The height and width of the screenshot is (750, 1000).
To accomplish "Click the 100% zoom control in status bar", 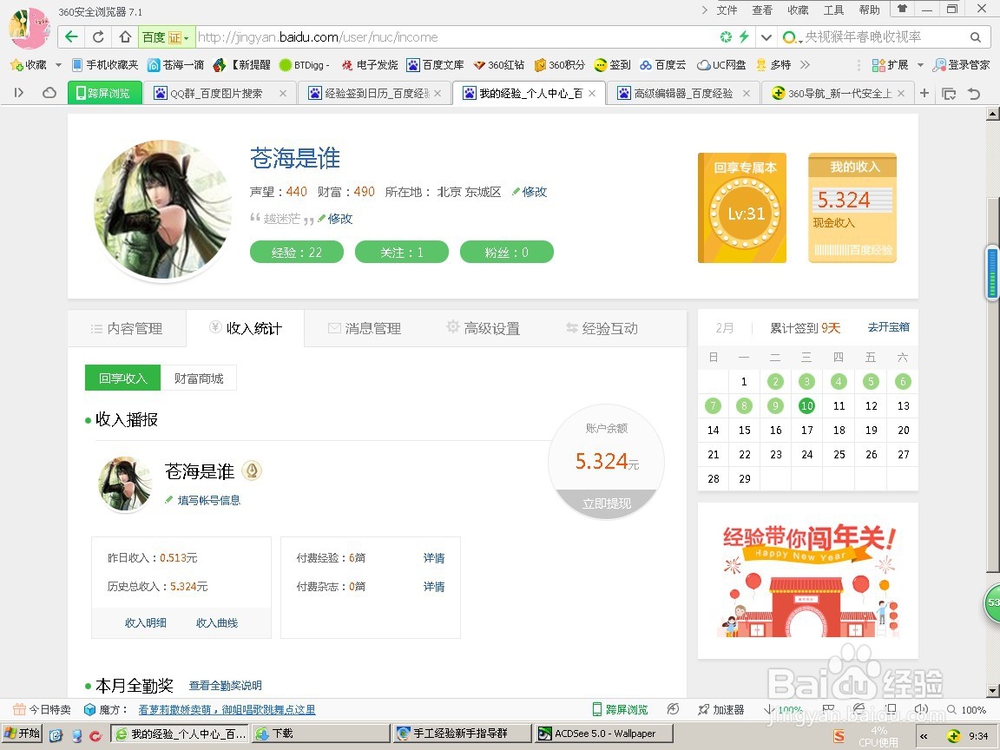I will point(966,710).
